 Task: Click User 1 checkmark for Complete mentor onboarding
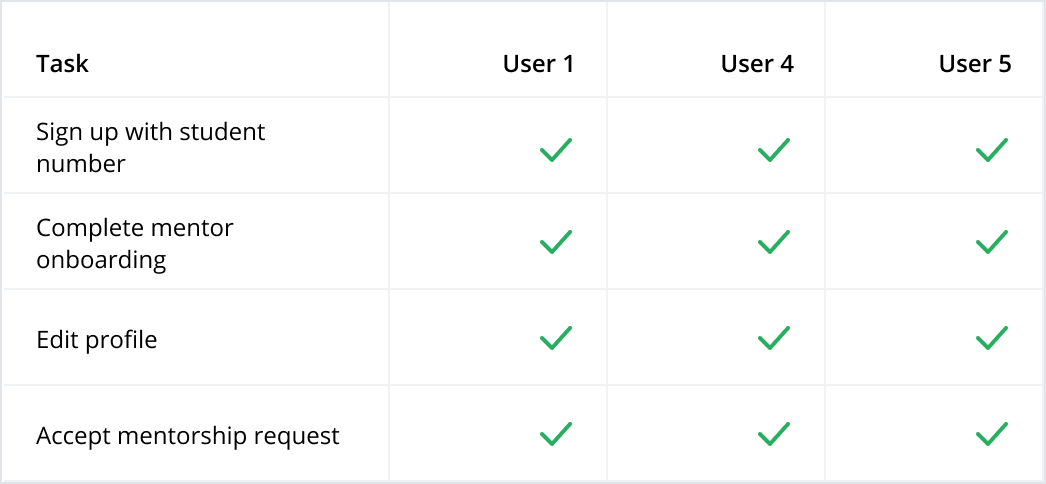coord(556,241)
